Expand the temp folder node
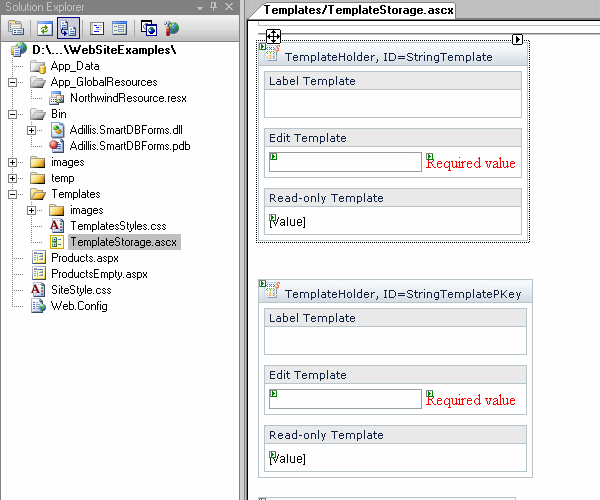The width and height of the screenshot is (600, 500). [12, 179]
